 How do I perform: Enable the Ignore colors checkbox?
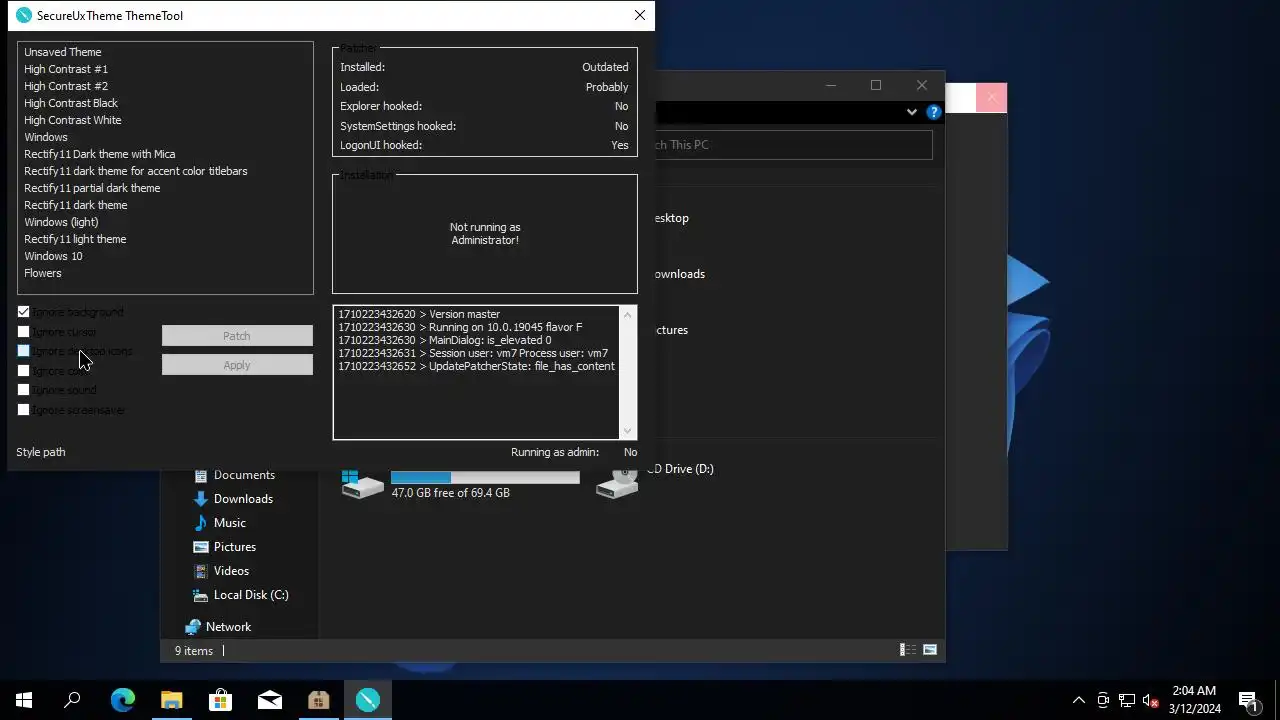pos(24,371)
